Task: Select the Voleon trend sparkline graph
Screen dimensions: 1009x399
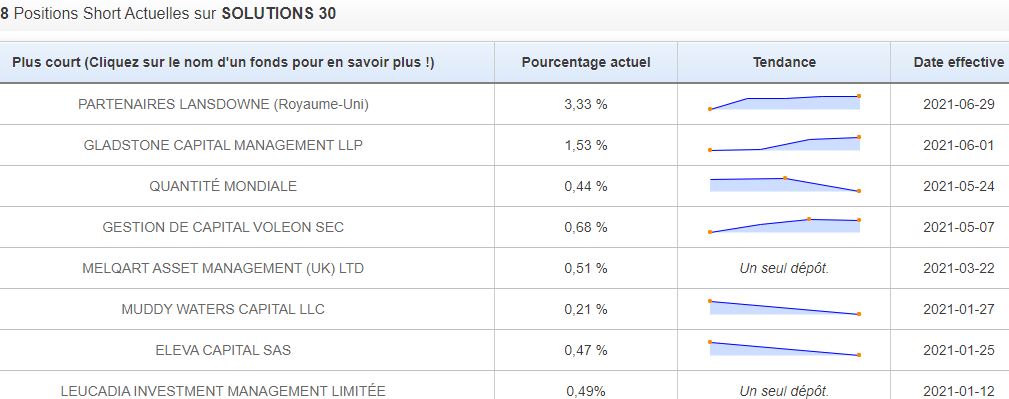Action: [784, 226]
